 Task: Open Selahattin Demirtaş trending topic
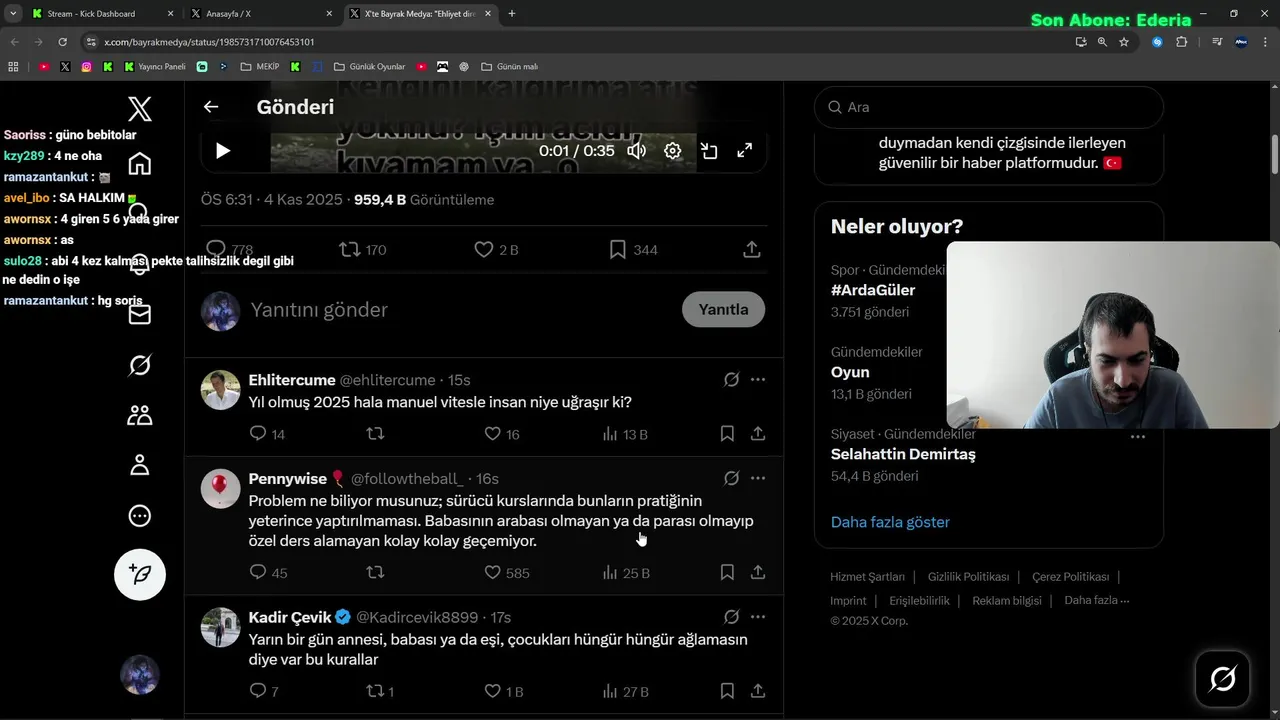tap(903, 454)
